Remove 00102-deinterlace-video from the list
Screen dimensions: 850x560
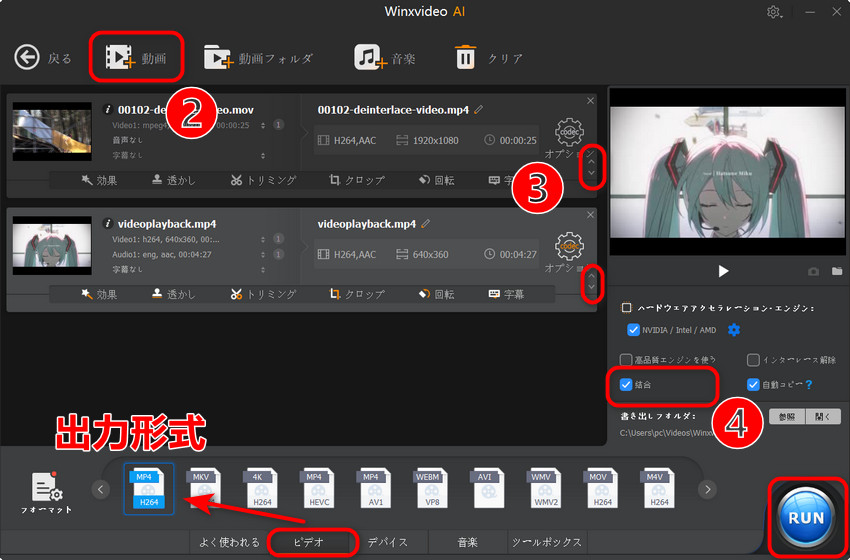click(x=590, y=101)
